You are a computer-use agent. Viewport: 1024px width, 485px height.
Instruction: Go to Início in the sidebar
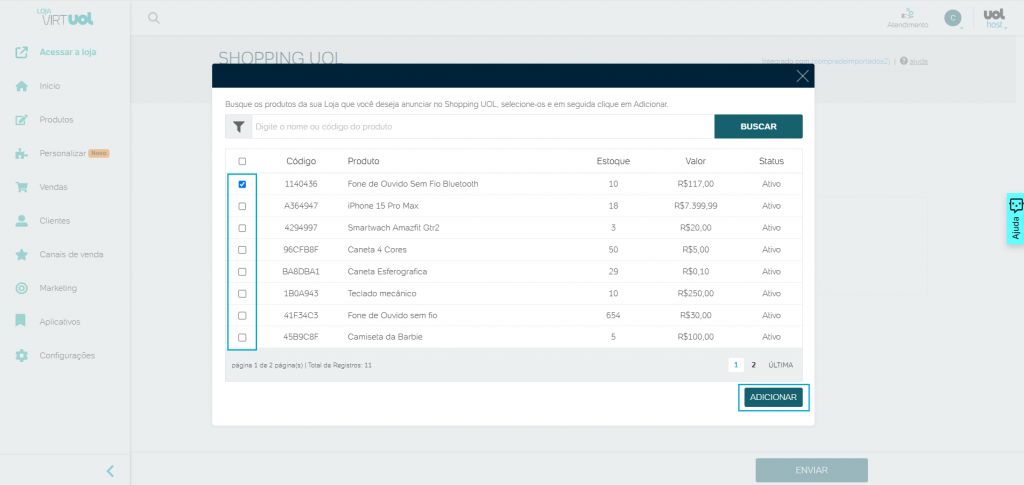(50, 86)
